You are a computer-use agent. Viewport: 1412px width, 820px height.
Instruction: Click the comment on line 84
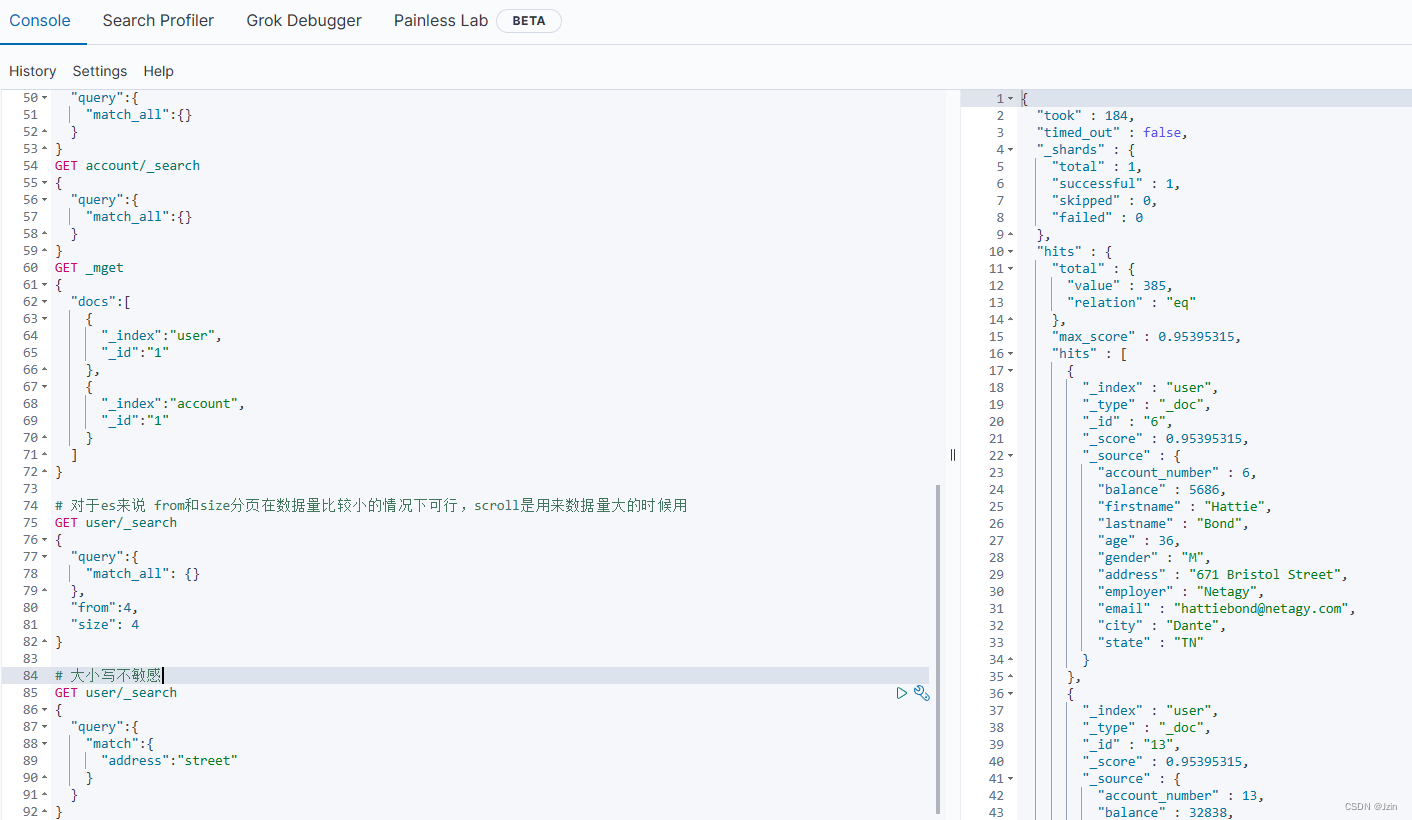click(x=108, y=676)
